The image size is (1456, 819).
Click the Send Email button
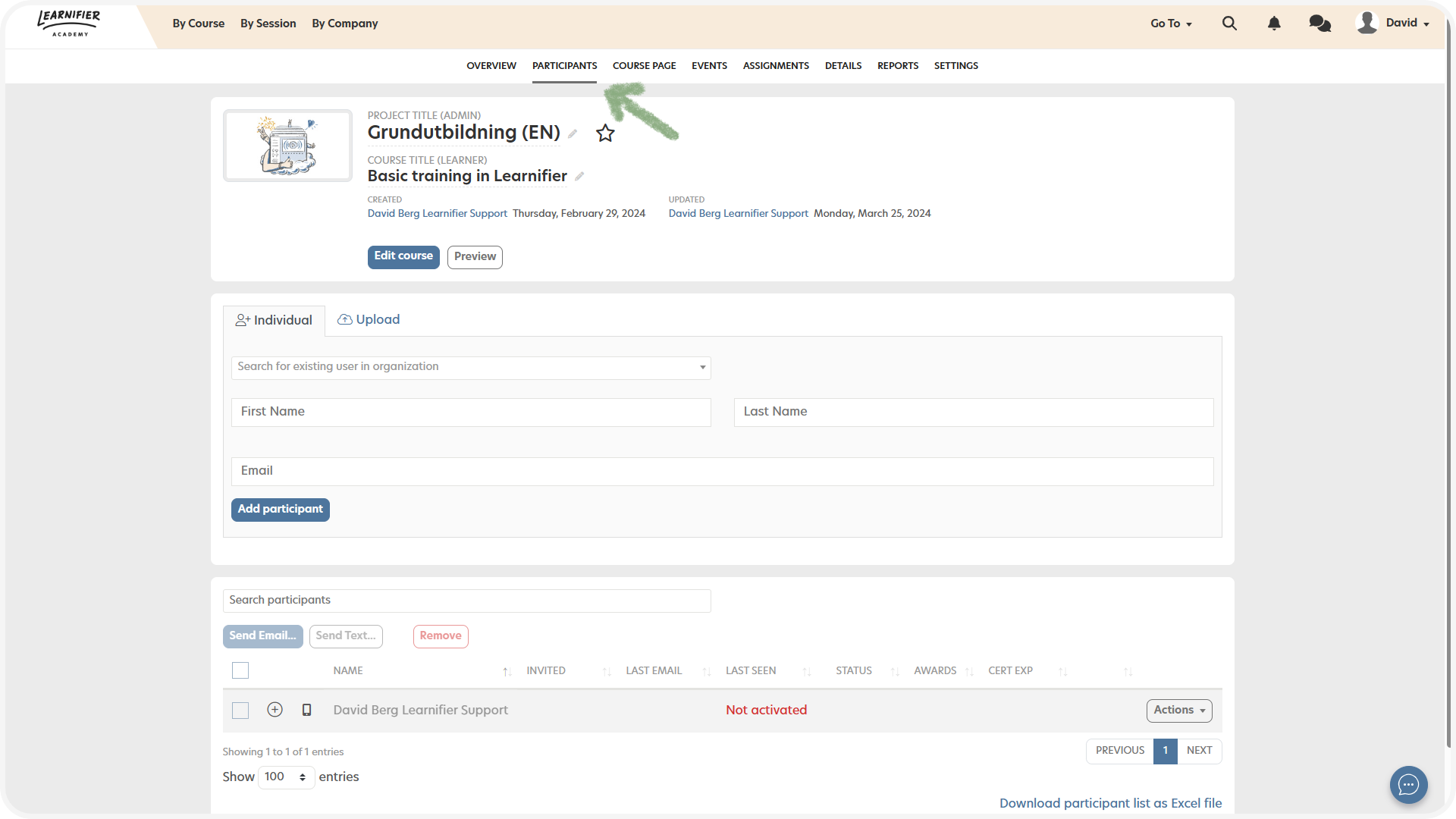tap(262, 636)
